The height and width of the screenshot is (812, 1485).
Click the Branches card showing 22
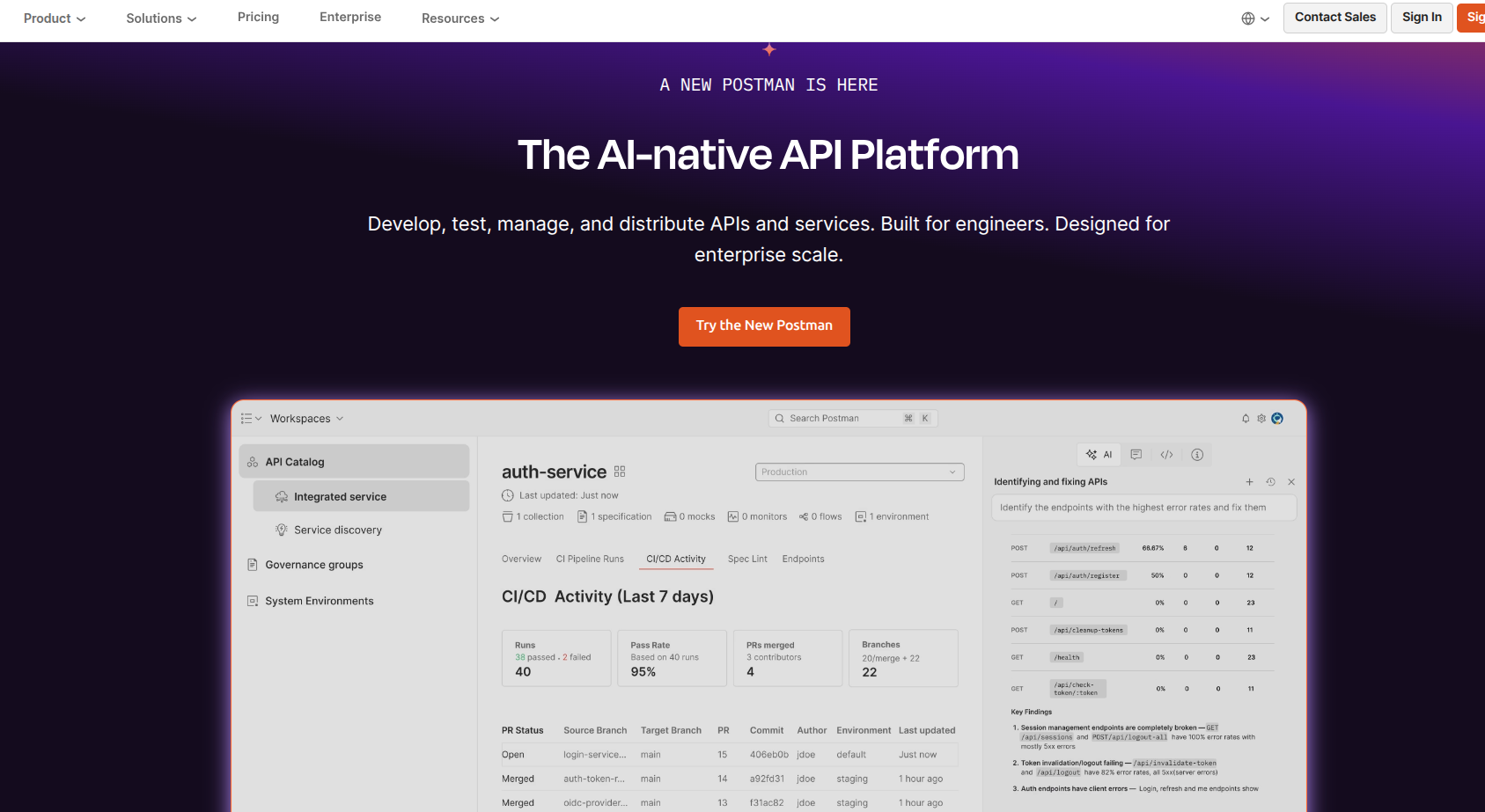[x=903, y=658]
